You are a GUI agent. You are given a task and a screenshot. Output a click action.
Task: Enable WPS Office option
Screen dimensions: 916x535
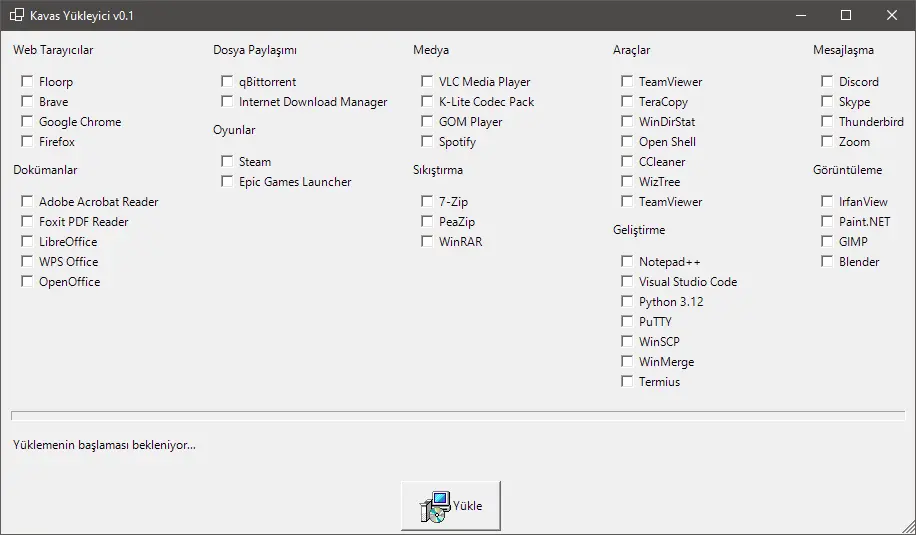(27, 261)
